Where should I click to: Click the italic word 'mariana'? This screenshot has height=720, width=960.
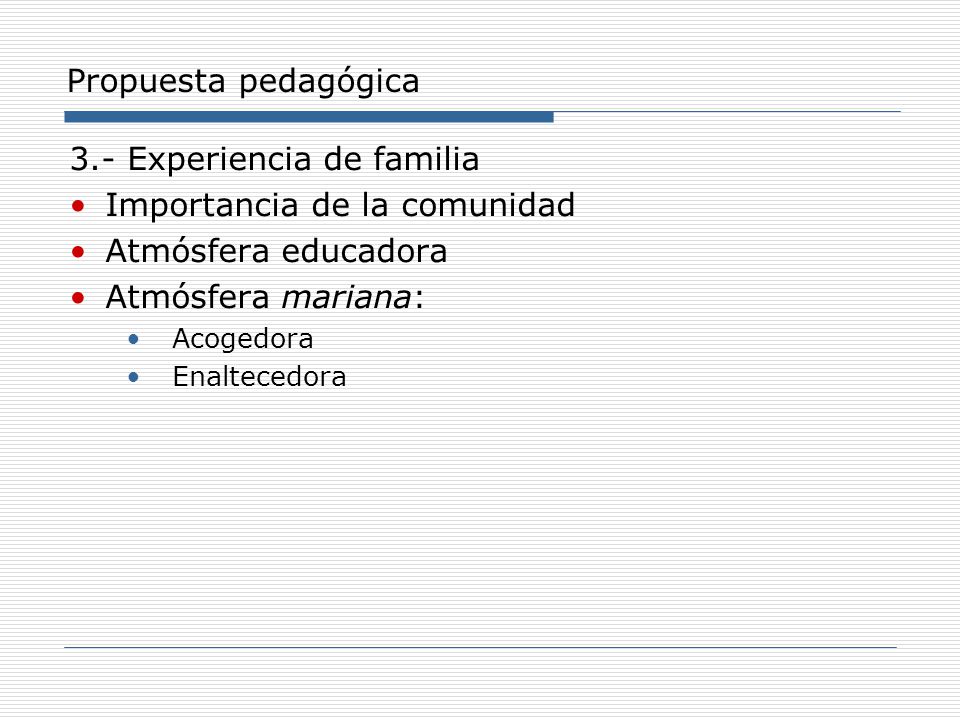click(x=346, y=298)
